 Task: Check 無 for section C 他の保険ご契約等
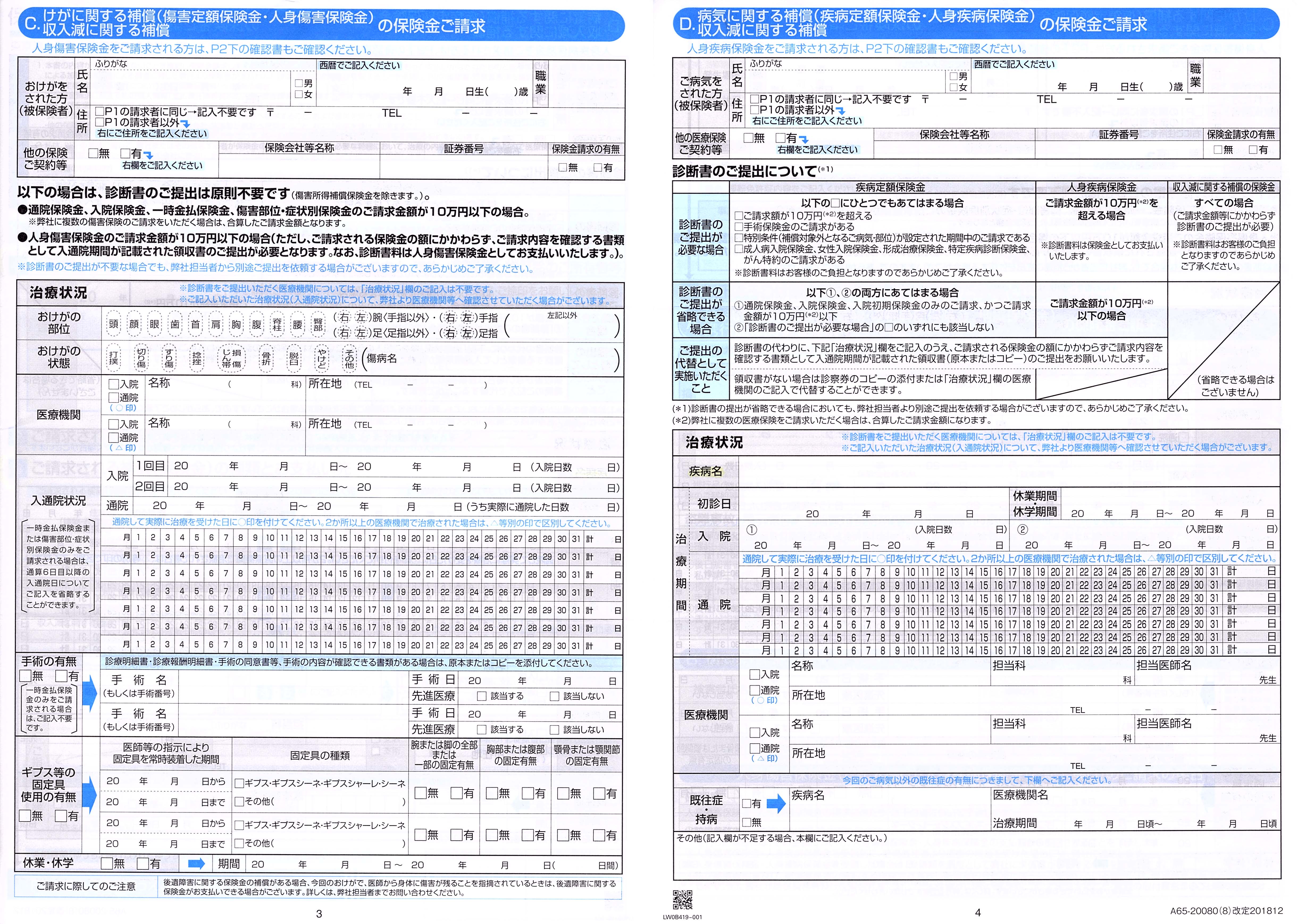pyautogui.click(x=93, y=153)
